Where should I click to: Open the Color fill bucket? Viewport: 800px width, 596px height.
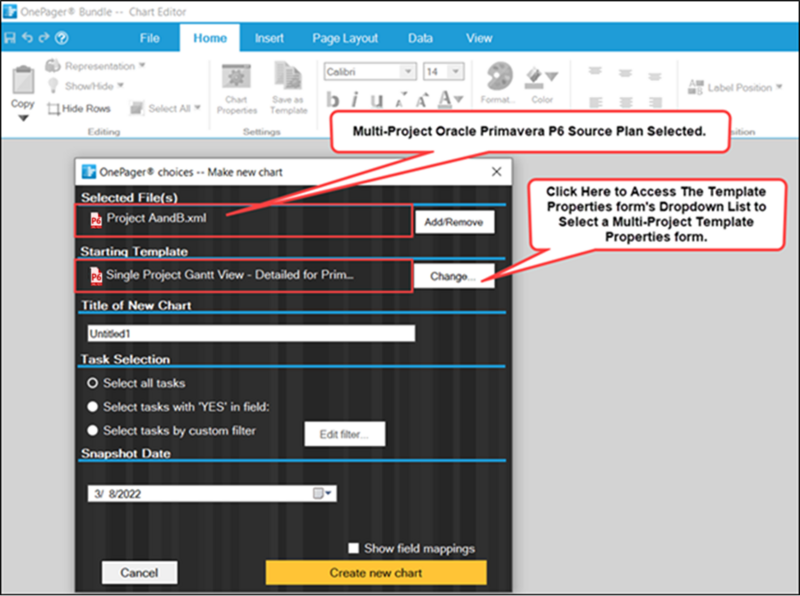tap(541, 84)
